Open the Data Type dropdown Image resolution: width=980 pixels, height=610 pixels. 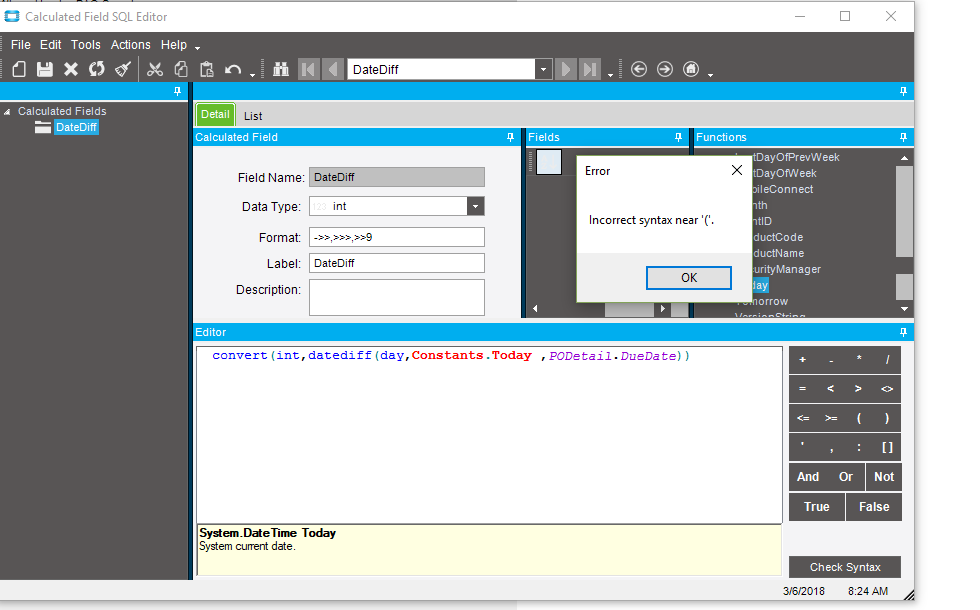[476, 206]
